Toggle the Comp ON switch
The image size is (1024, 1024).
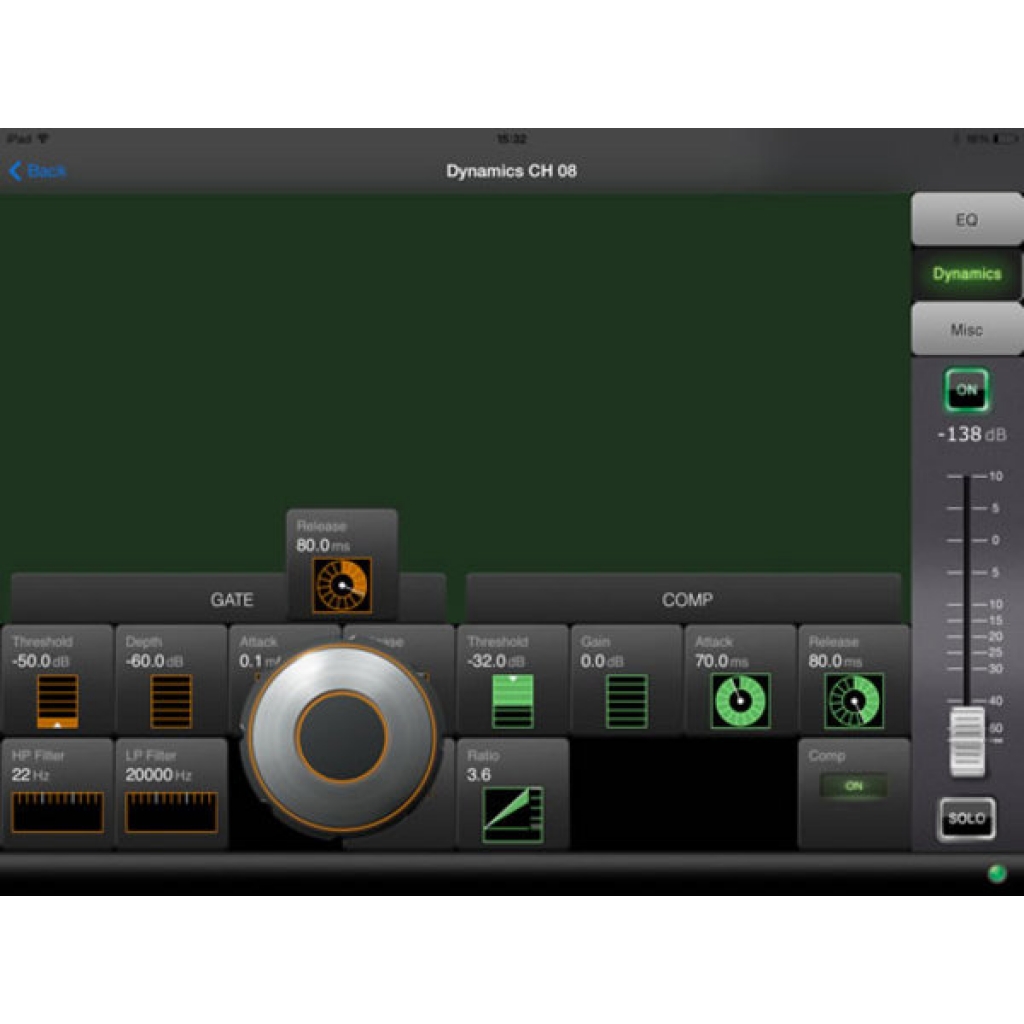click(853, 786)
